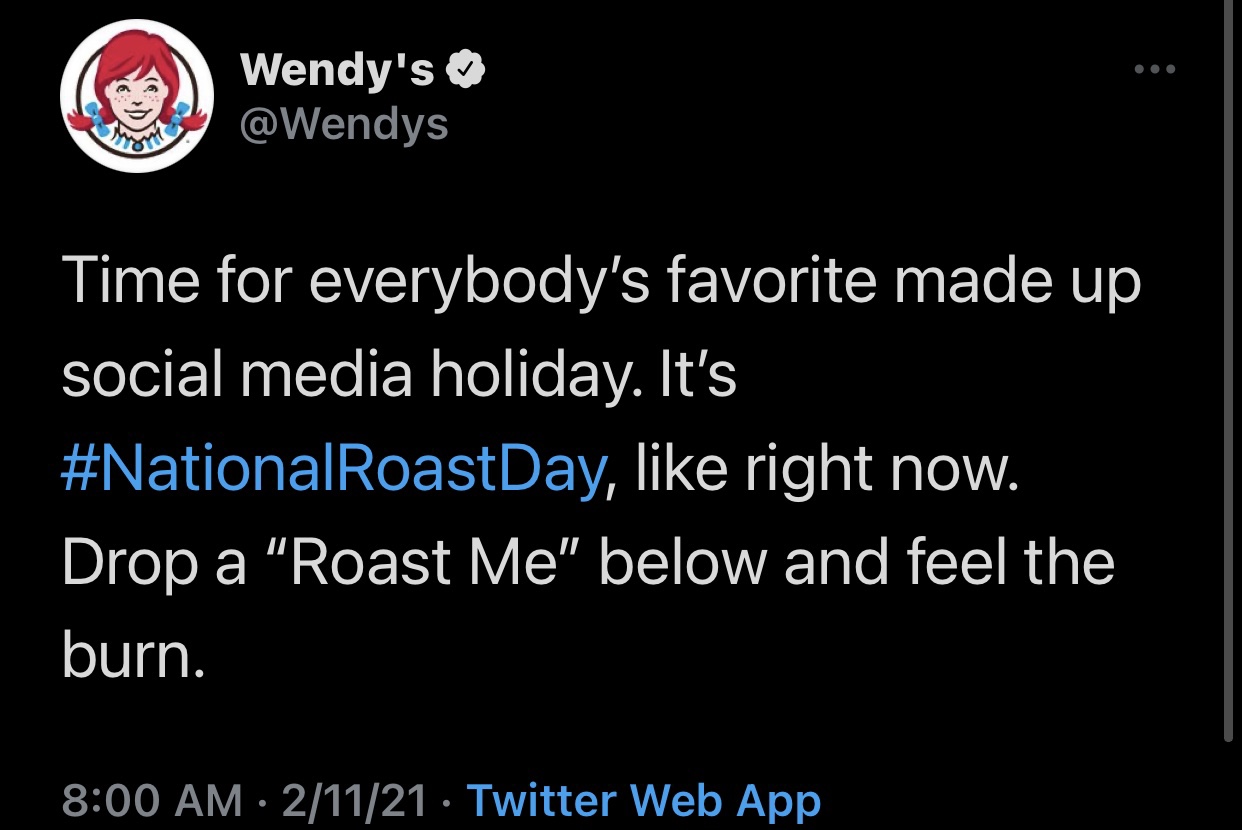Open the @Wendys handle link

[x=344, y=124]
